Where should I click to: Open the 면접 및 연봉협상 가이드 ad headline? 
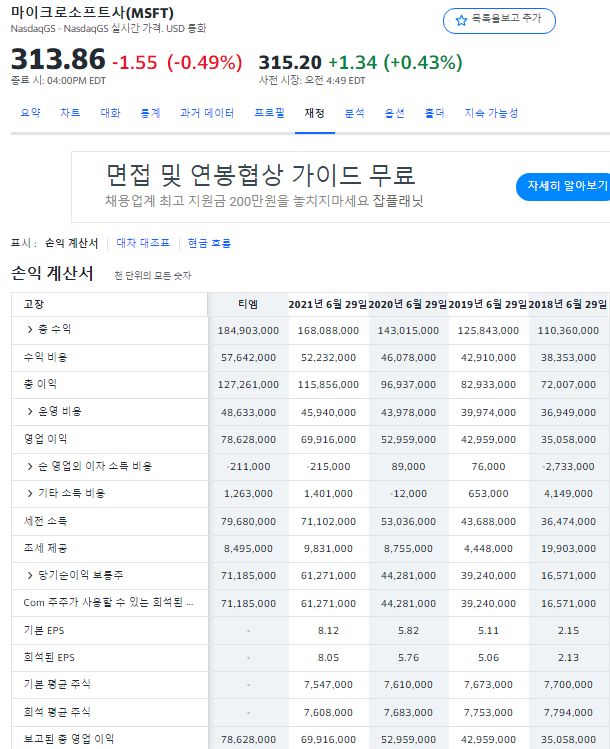(260, 175)
